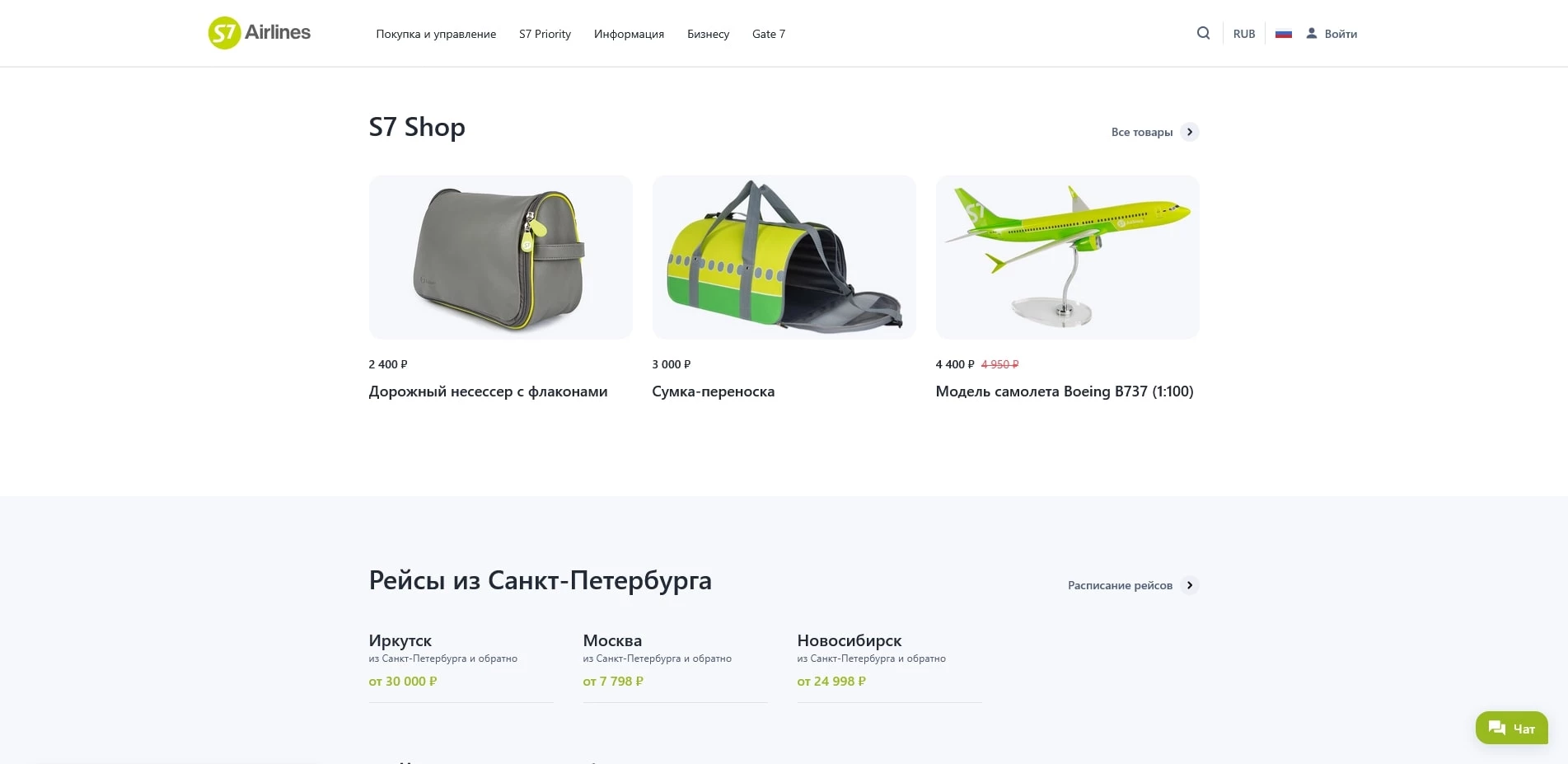Viewport: 1568px width, 764px height.
Task: Open the Сумка-переноска product page
Action: pyautogui.click(x=713, y=391)
